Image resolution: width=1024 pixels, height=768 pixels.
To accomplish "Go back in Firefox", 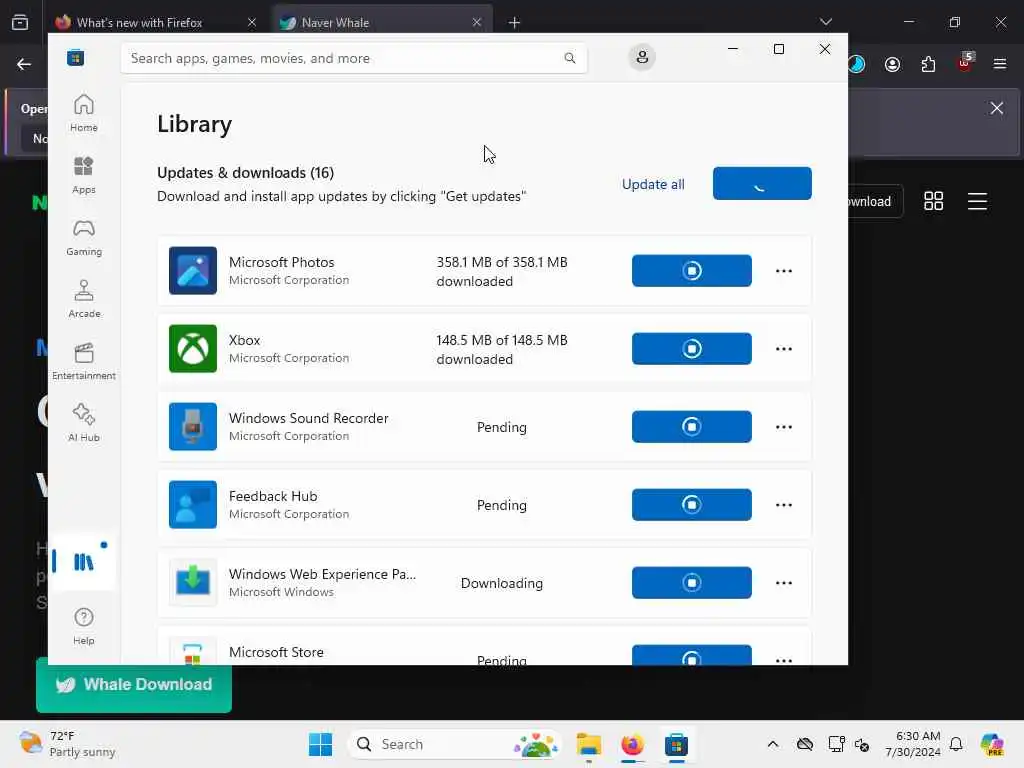I will coord(24,64).
